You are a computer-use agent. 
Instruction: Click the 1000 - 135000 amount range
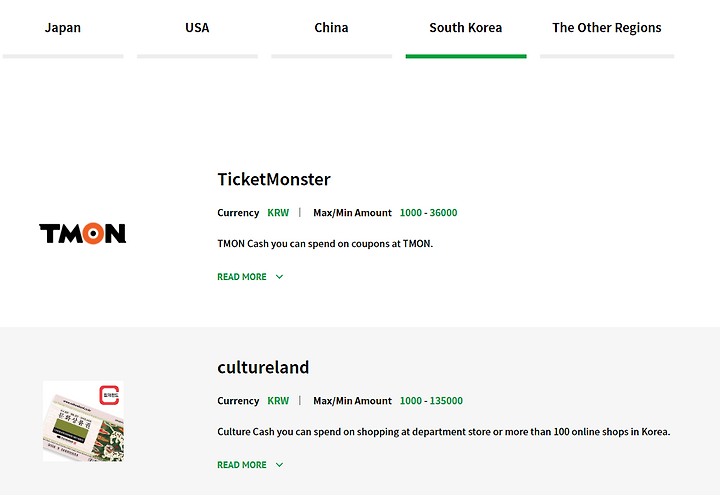coord(431,401)
